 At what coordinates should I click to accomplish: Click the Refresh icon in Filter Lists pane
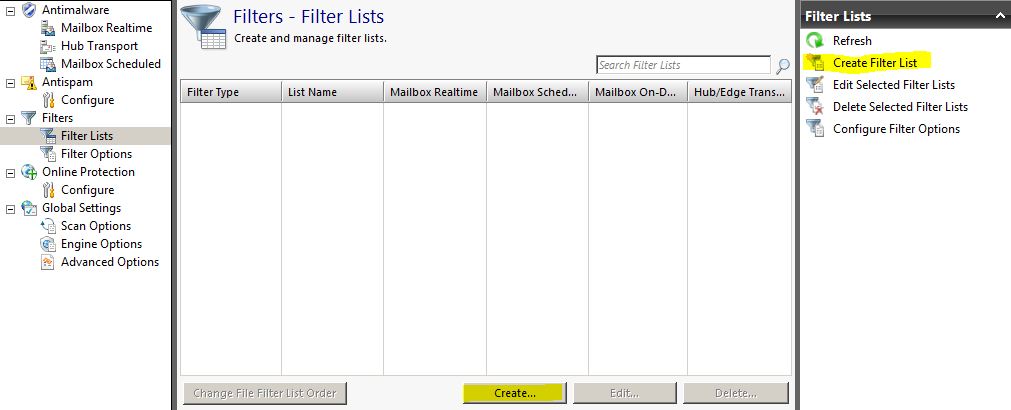point(815,41)
